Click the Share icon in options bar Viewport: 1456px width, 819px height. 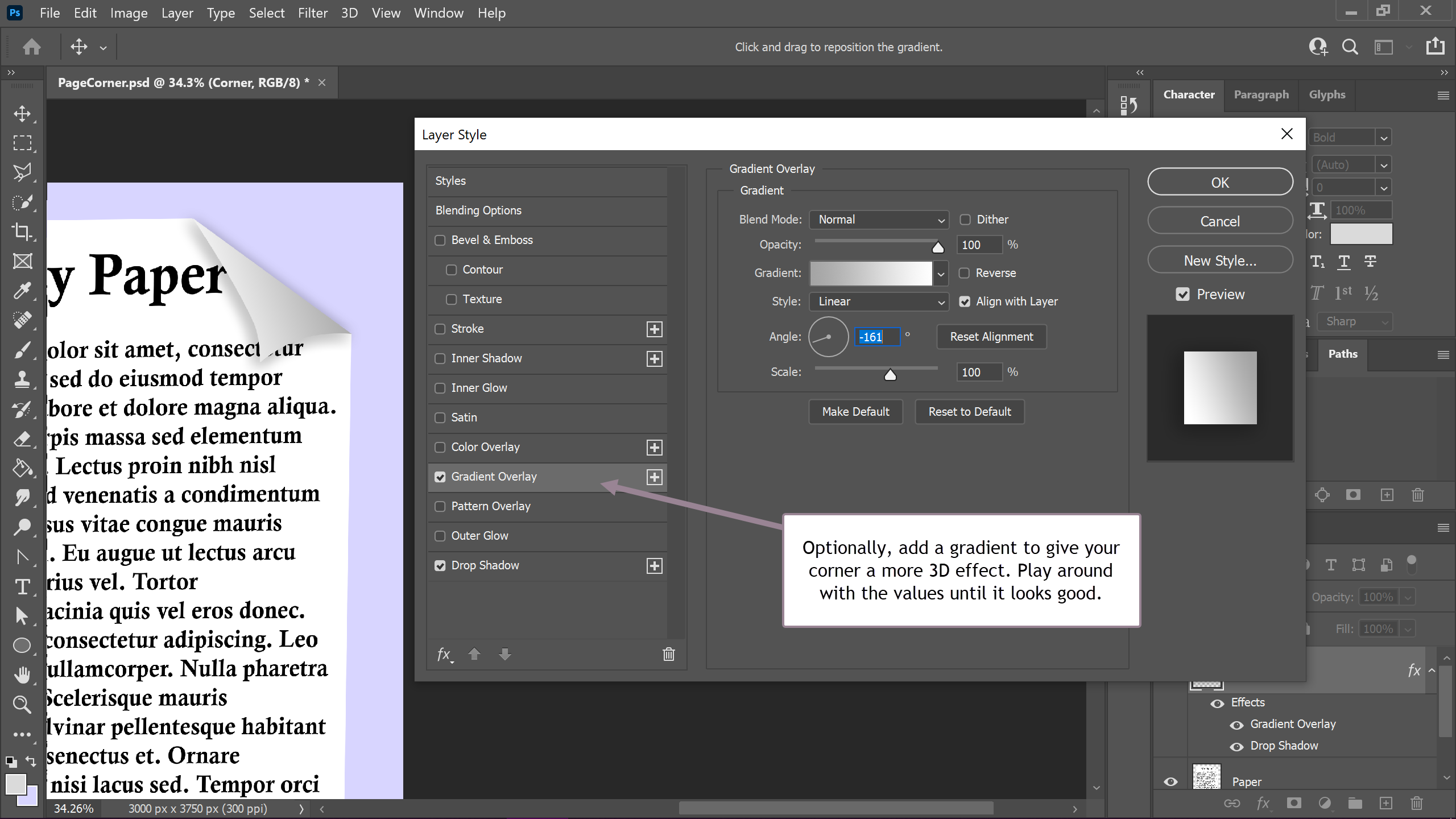[x=1435, y=47]
